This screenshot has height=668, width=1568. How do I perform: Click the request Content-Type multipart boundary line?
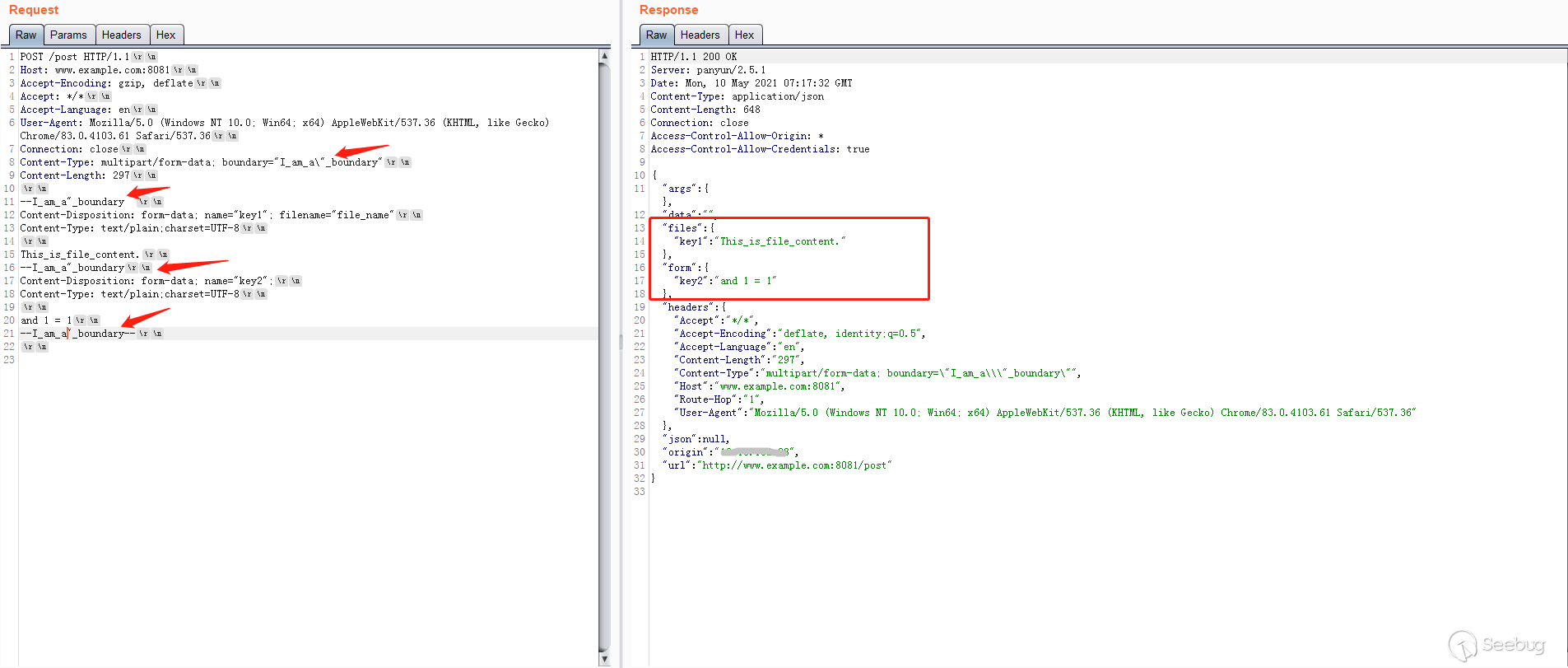198,162
